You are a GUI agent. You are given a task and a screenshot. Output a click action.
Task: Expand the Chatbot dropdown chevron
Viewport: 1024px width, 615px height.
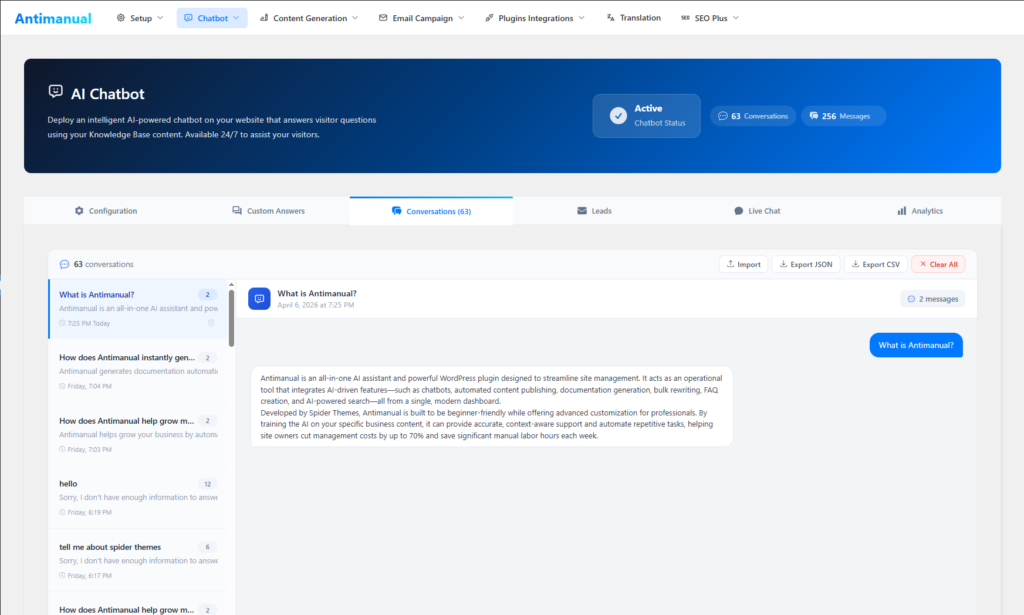[236, 18]
